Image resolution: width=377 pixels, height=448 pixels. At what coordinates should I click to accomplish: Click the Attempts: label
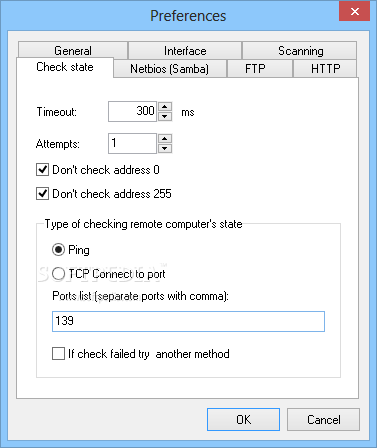point(58,144)
